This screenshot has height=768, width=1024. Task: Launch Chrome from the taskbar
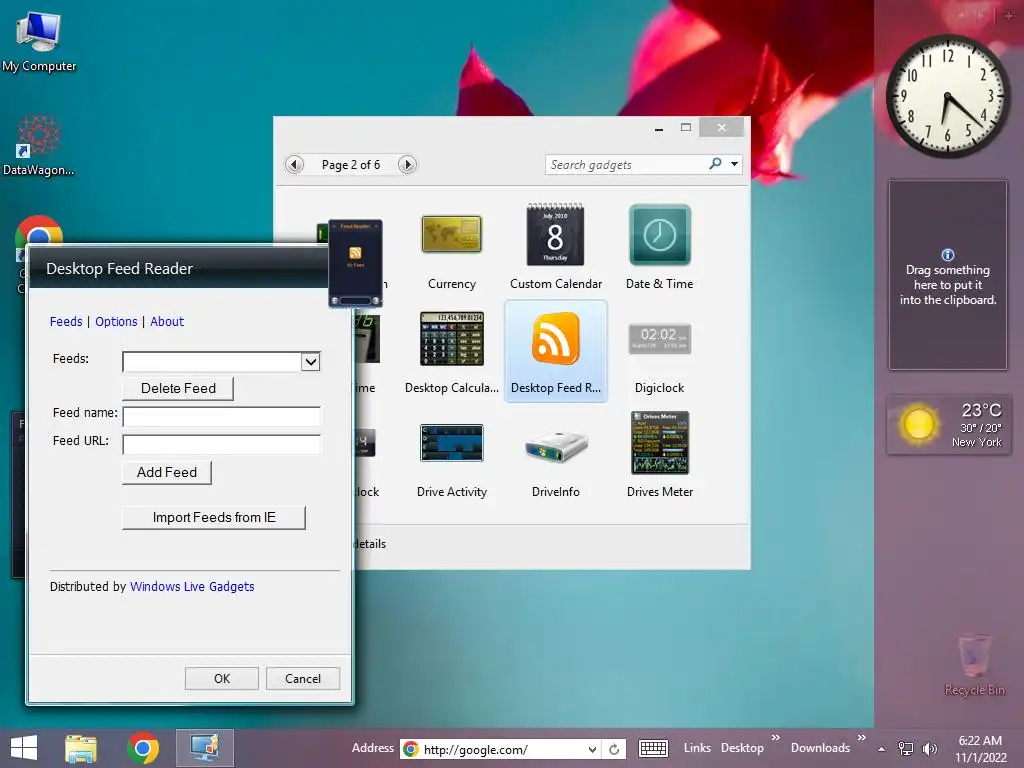click(143, 748)
